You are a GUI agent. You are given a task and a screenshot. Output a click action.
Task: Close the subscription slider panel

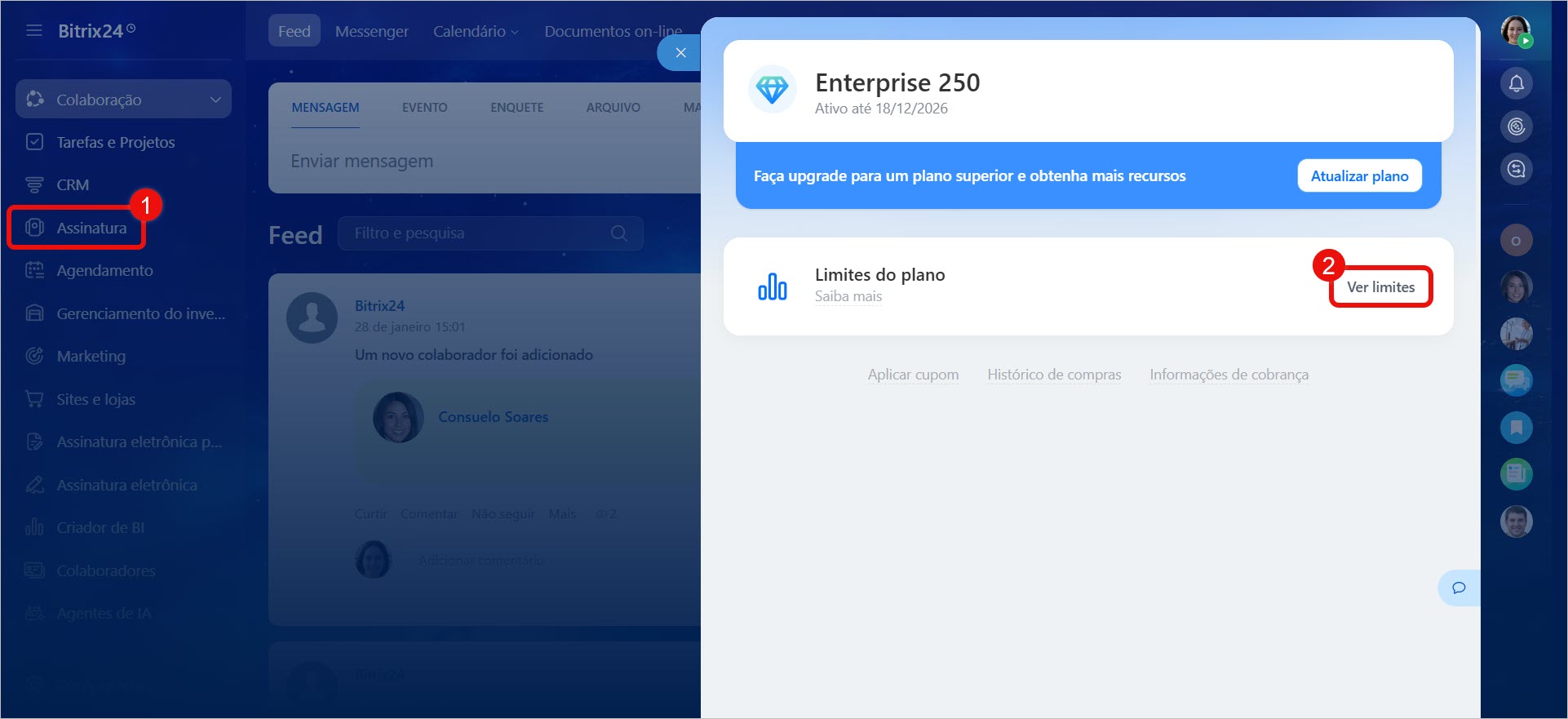[680, 53]
